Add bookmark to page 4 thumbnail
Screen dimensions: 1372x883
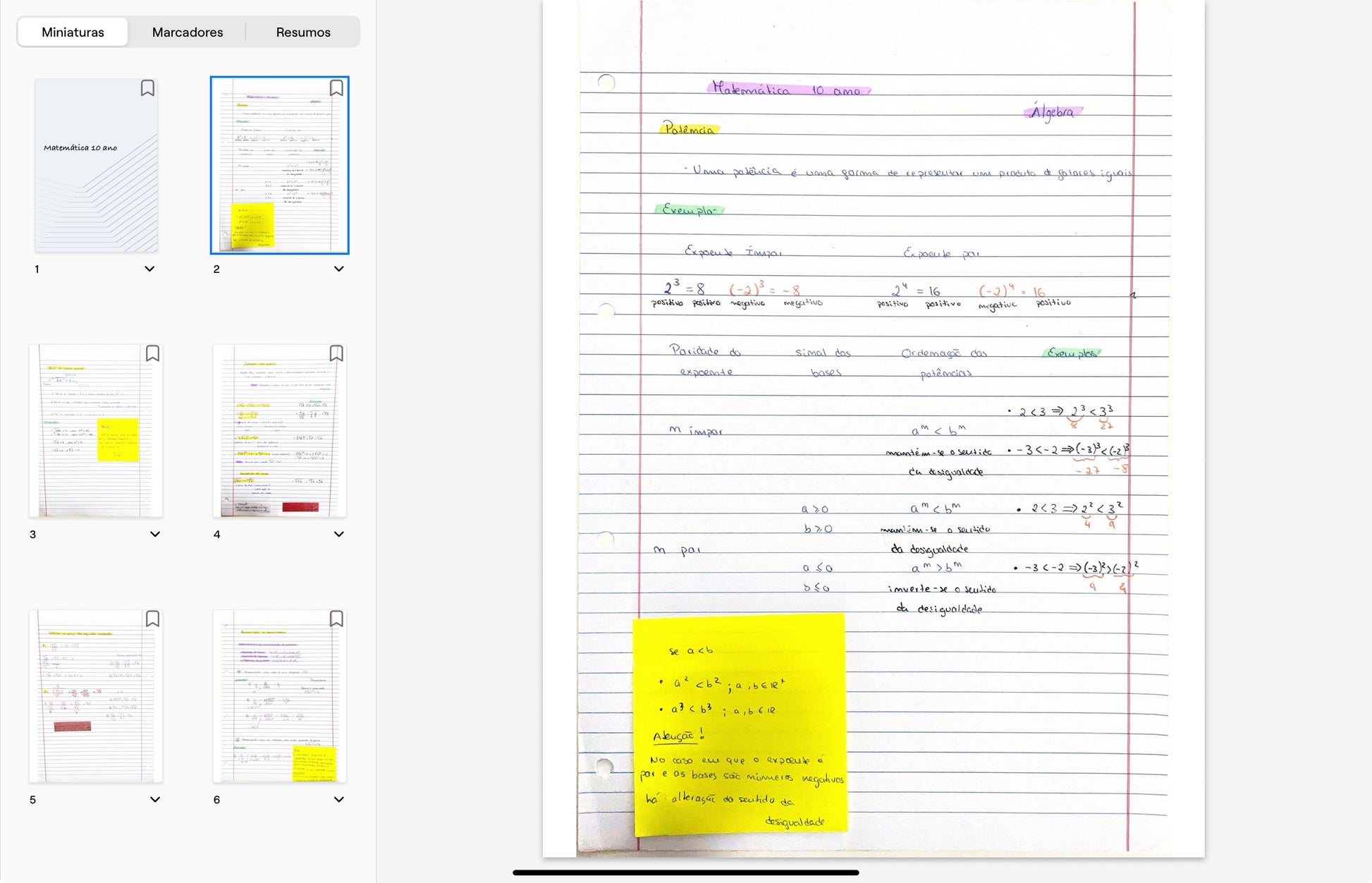pyautogui.click(x=336, y=353)
